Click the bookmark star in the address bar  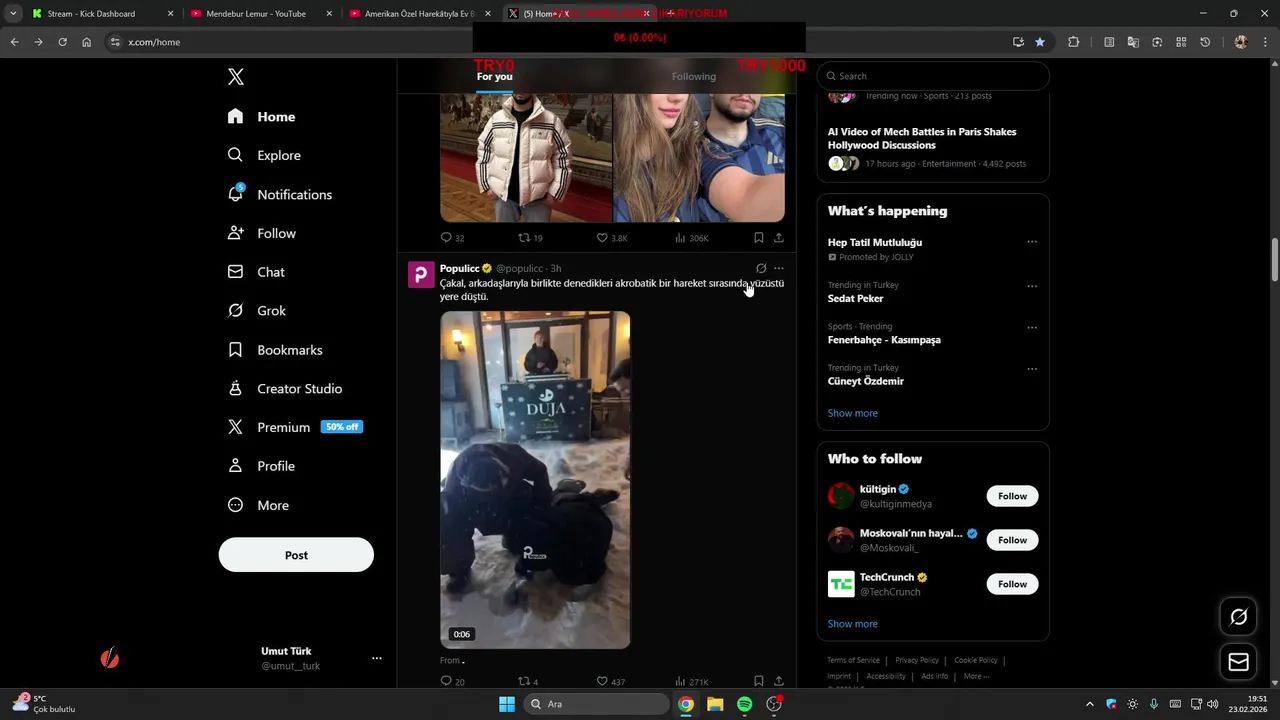(x=1040, y=42)
